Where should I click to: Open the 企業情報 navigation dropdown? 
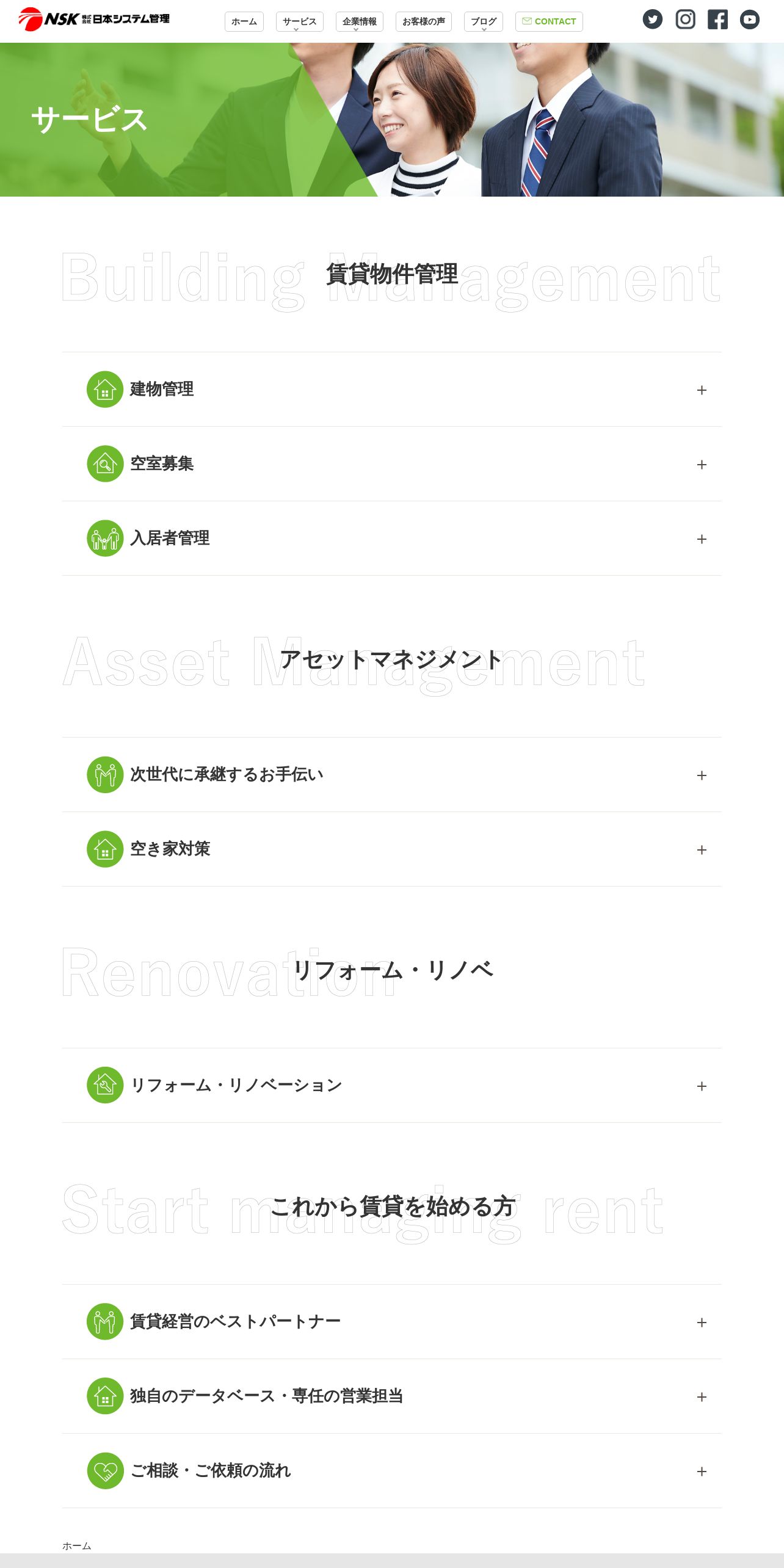(x=360, y=21)
